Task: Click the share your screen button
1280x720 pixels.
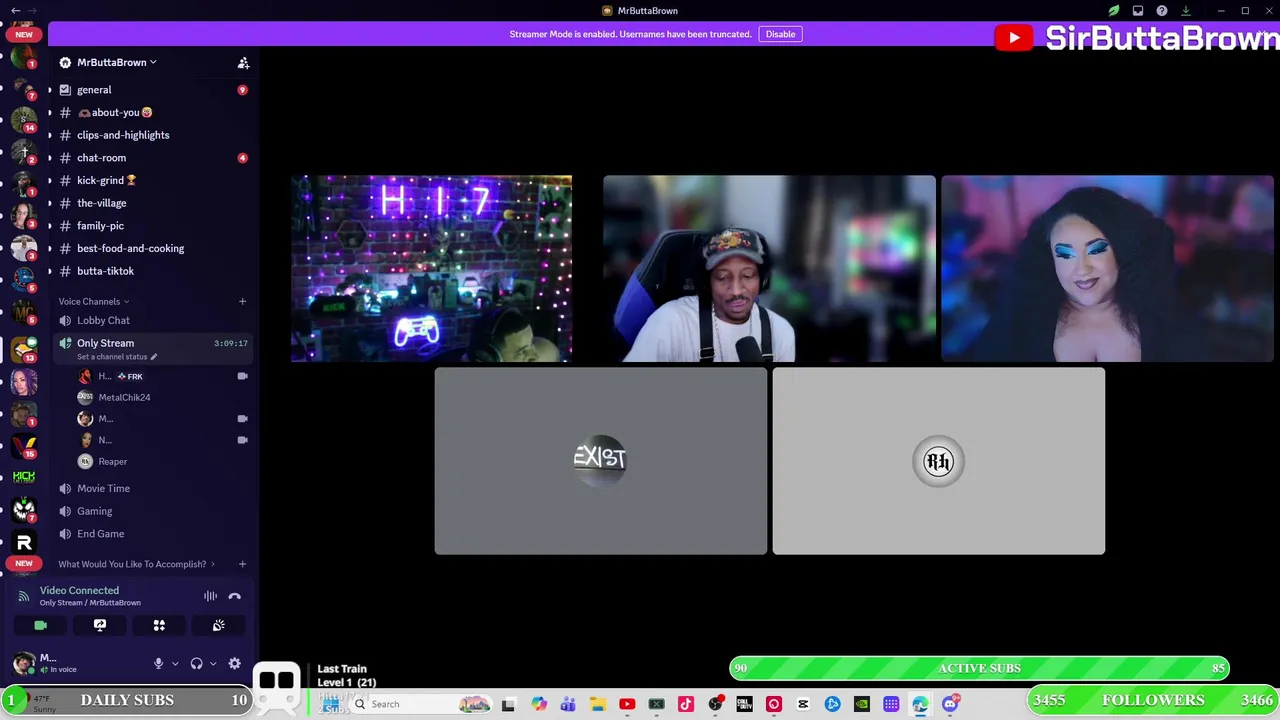Action: 100,625
